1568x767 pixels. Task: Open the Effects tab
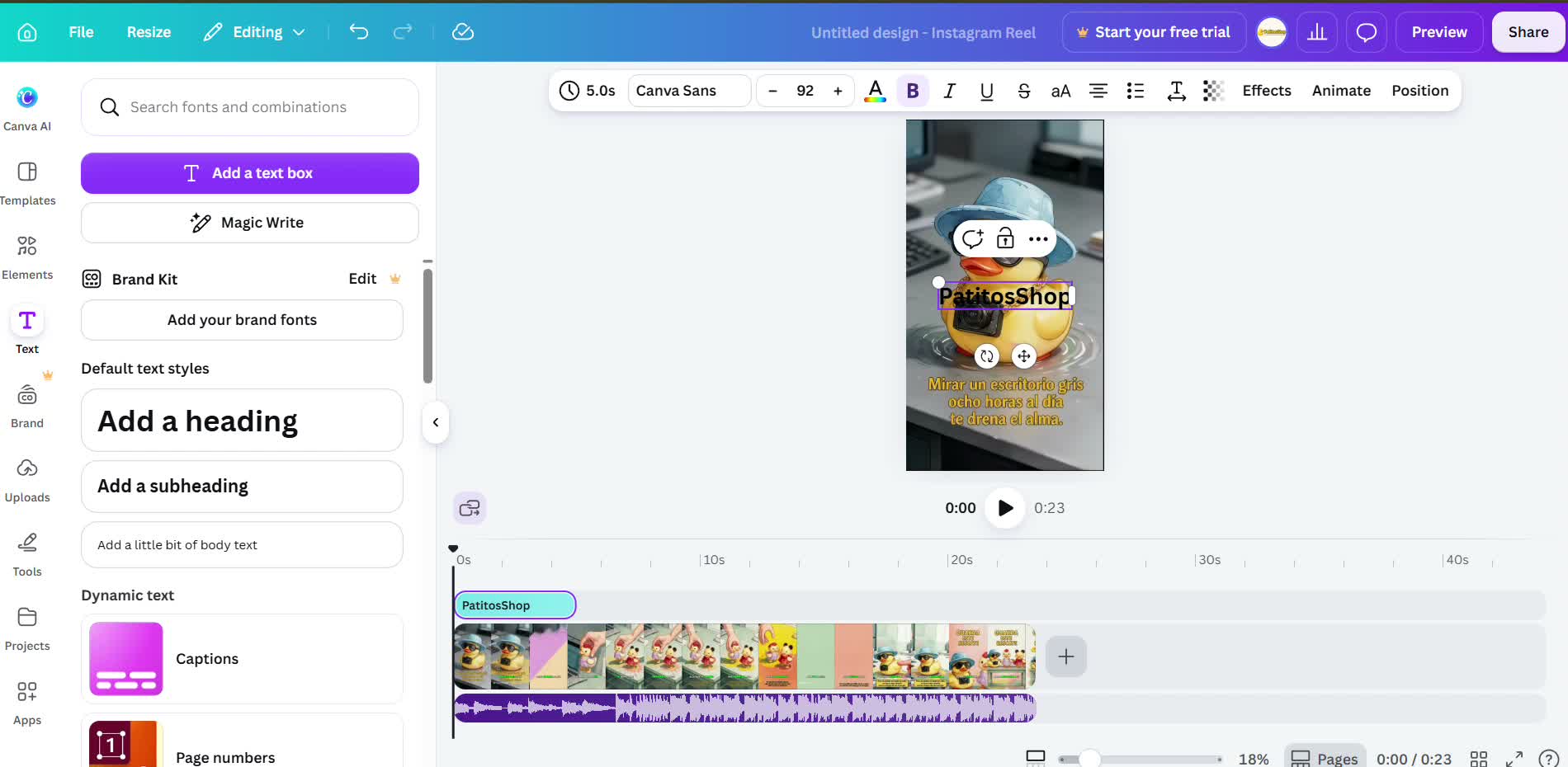[1267, 91]
